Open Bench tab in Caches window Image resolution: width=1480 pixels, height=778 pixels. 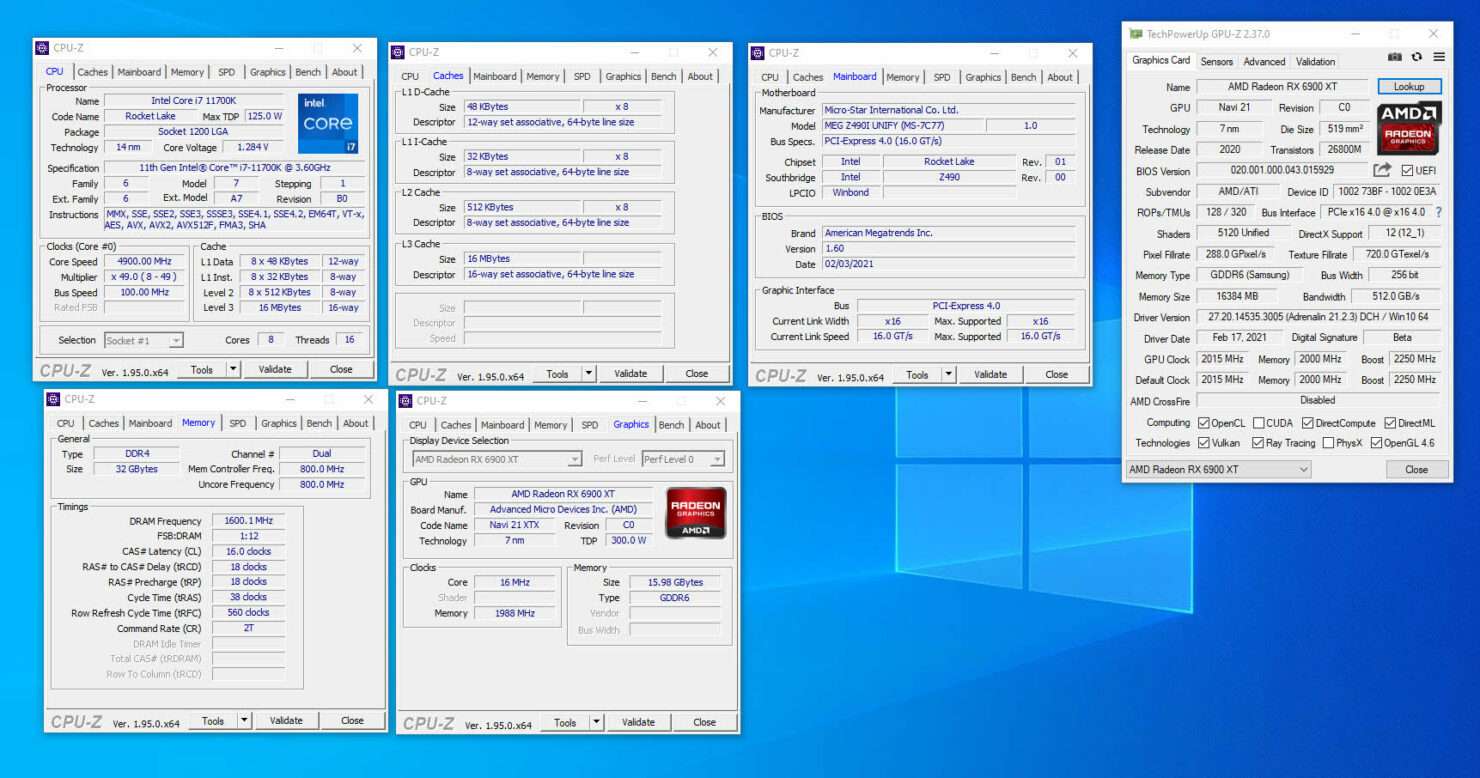664,76
